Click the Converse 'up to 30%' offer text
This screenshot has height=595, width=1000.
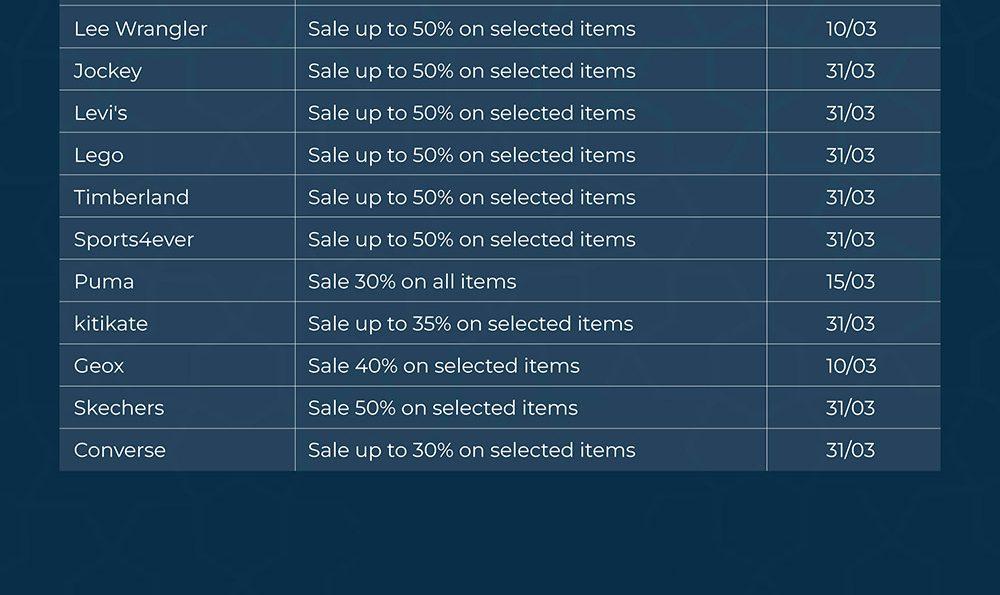[471, 450]
